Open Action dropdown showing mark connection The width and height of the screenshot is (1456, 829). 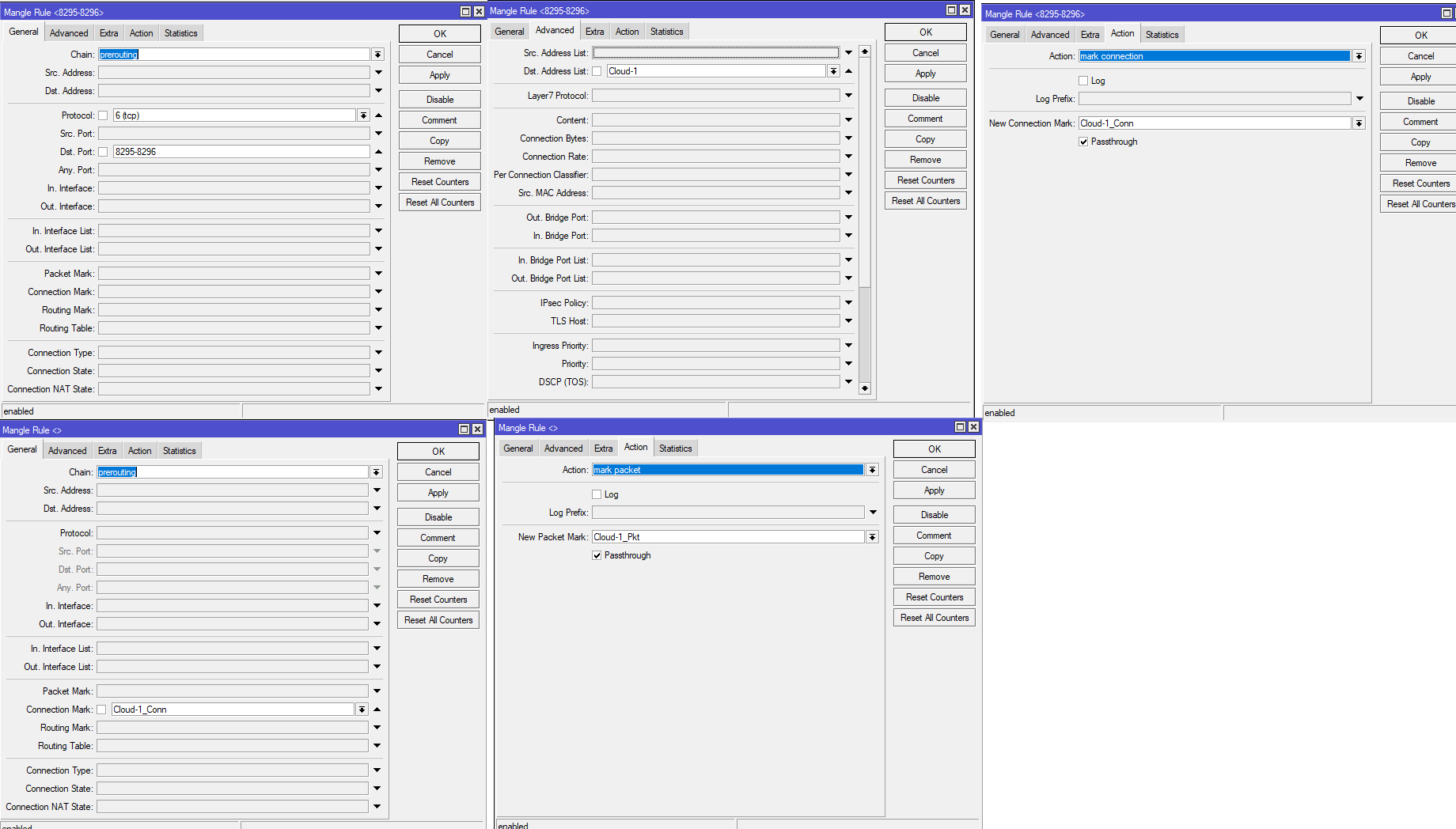click(1359, 56)
